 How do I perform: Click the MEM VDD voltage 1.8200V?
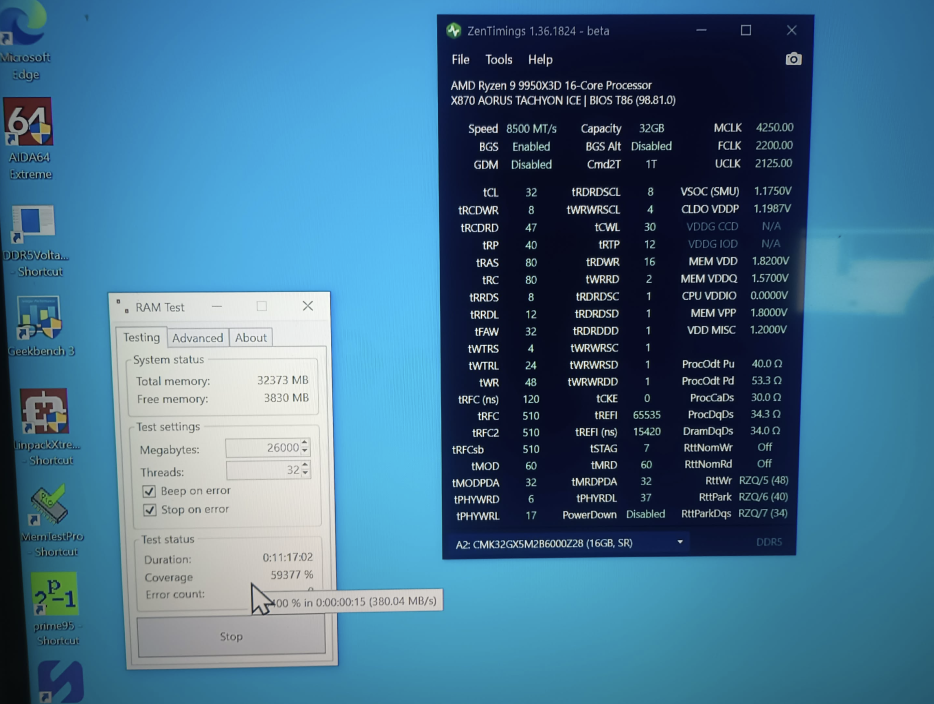click(x=770, y=261)
